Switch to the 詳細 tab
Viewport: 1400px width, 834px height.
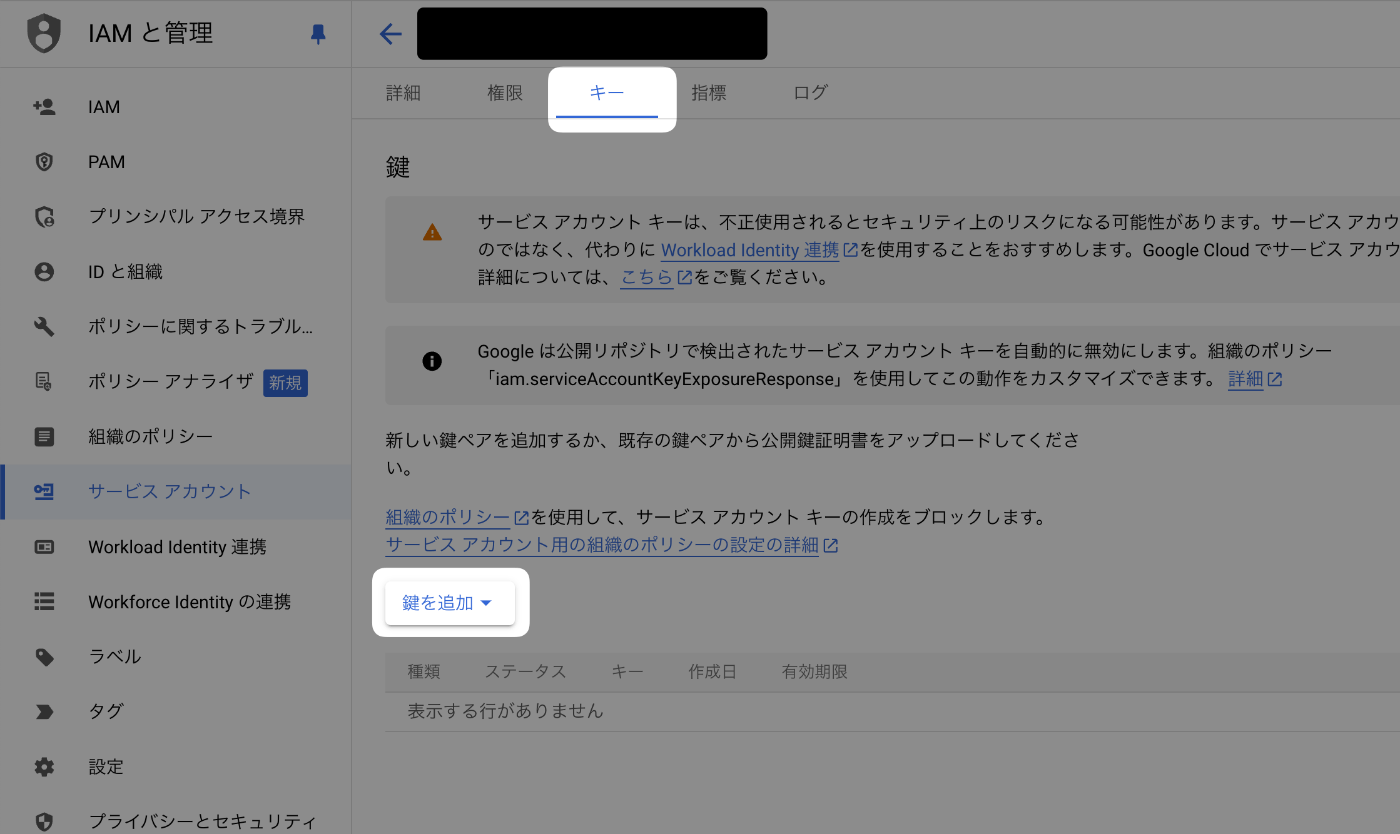coord(403,93)
